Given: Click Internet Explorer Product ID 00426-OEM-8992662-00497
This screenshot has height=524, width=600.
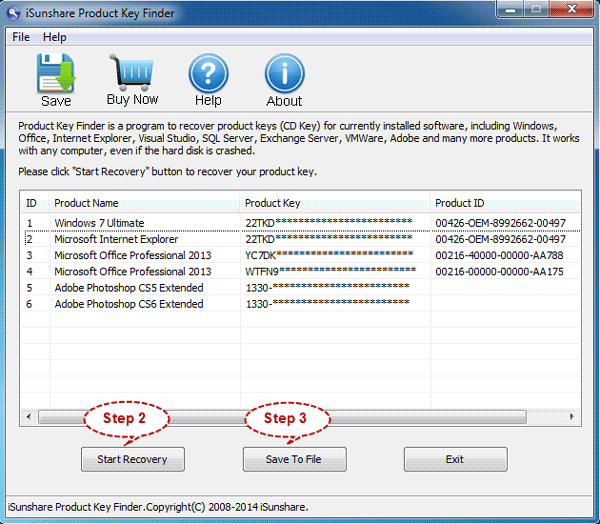Looking at the screenshot, I should pos(501,239).
